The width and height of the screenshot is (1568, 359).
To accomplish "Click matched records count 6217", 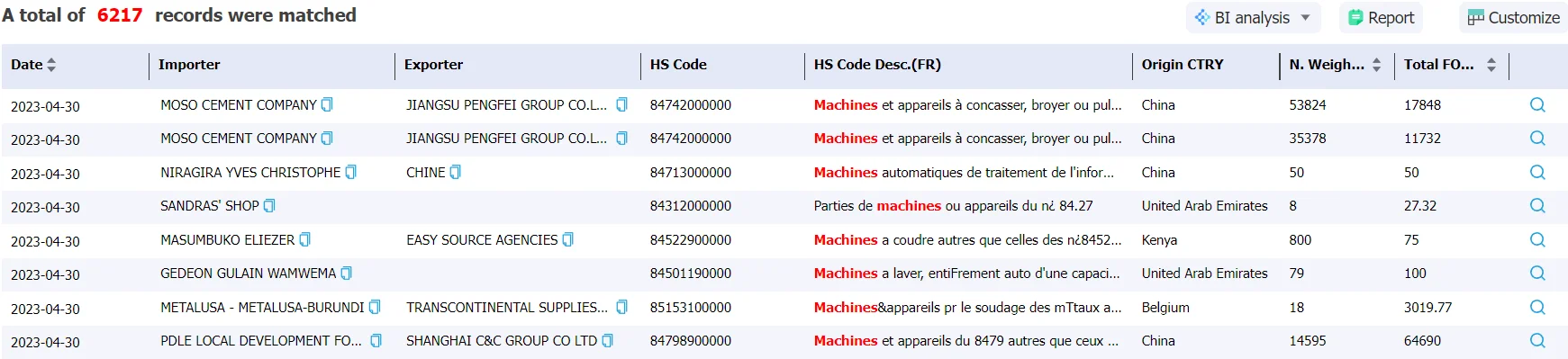I will point(120,15).
